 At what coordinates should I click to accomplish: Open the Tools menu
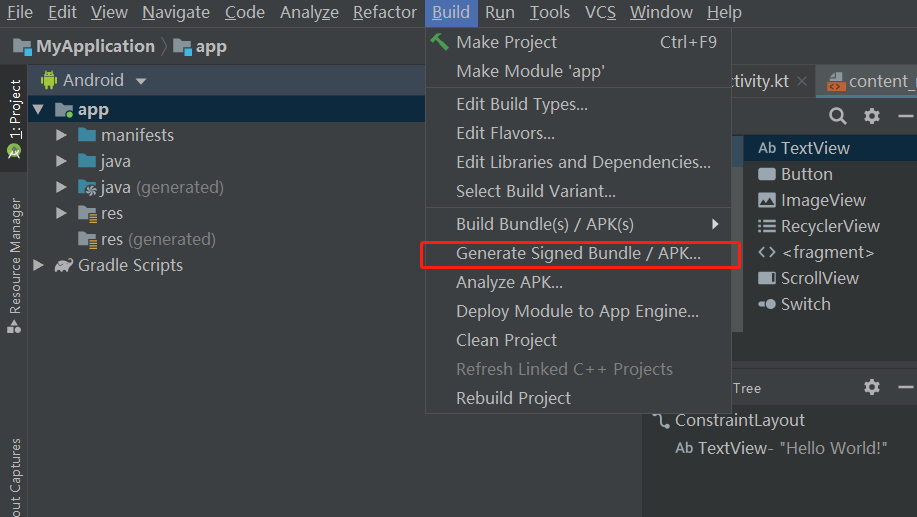pos(549,12)
